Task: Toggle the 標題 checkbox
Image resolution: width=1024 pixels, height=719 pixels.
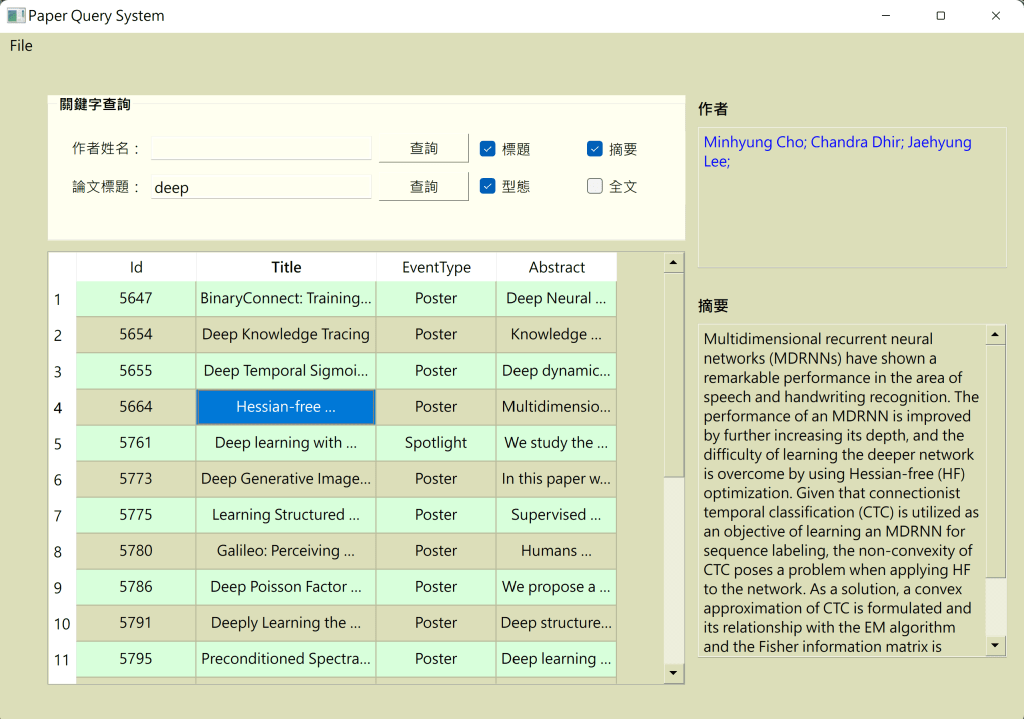Action: click(488, 149)
